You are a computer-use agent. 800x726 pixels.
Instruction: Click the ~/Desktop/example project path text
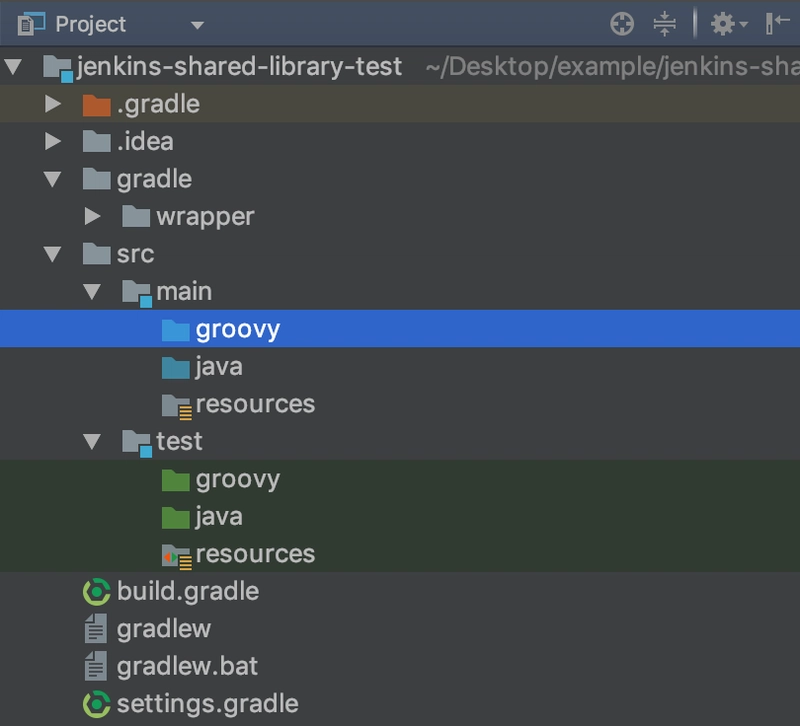pos(612,67)
